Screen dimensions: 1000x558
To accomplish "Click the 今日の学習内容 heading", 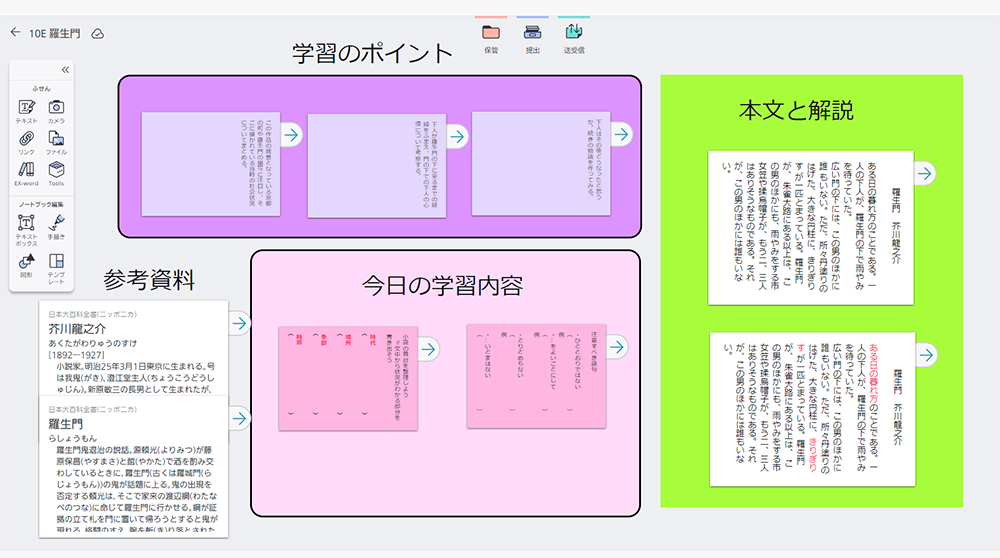I will tap(443, 285).
